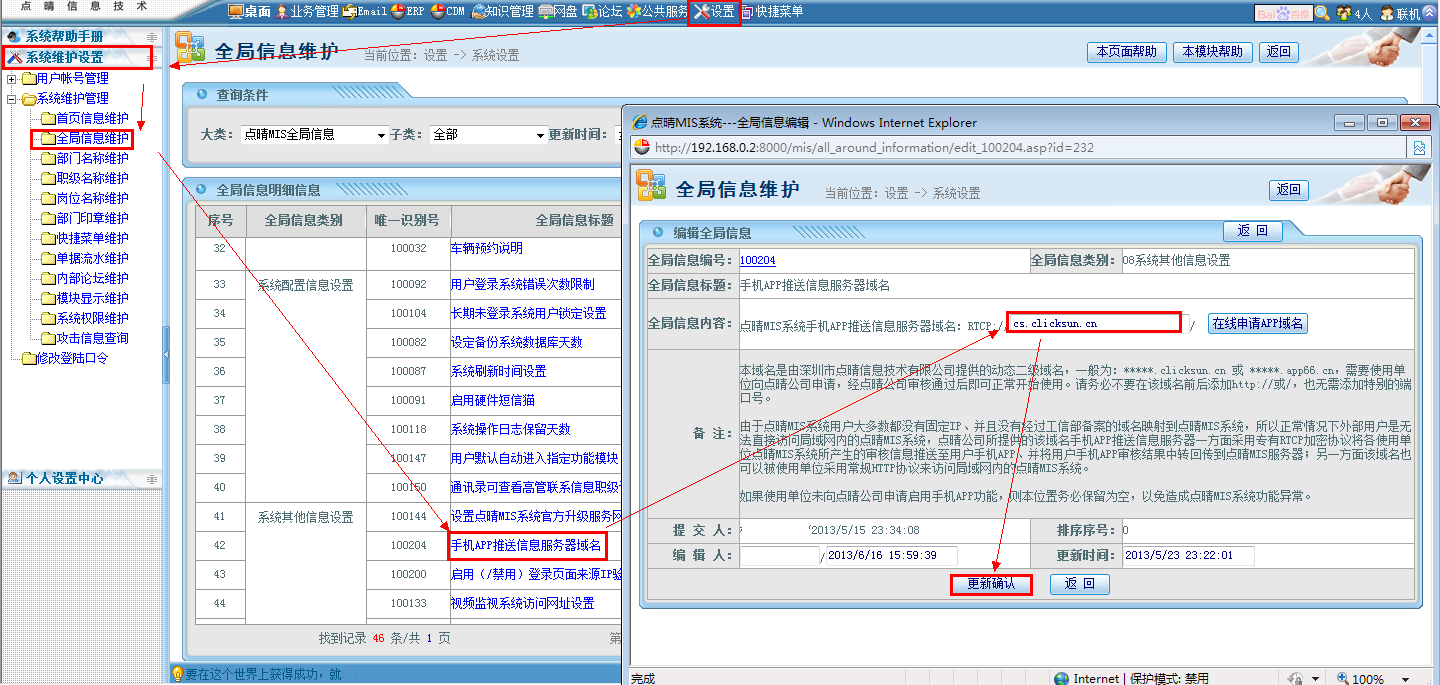Click the 网盘 network disk icon
1440x685 pixels.
coord(546,12)
